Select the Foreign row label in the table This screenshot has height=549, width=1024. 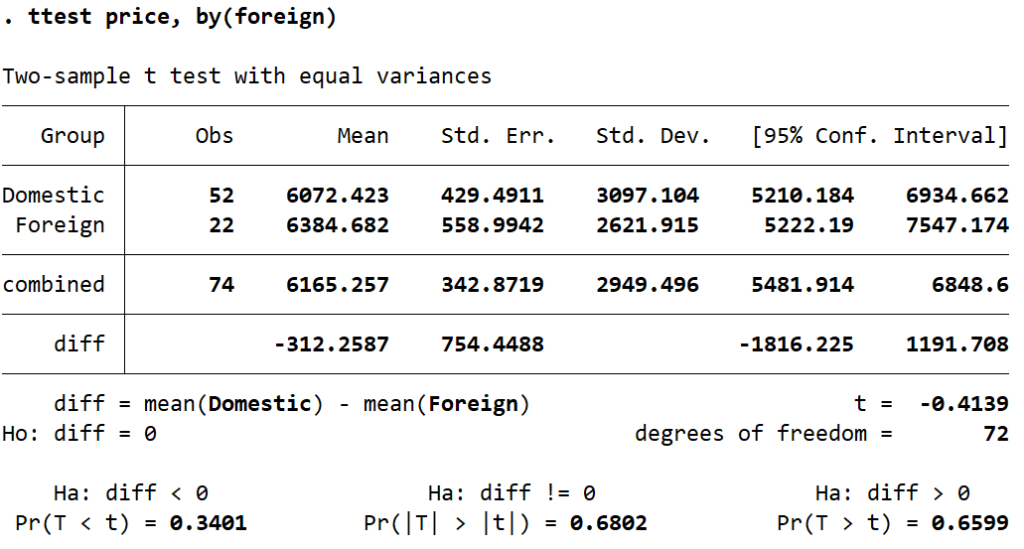point(59,225)
